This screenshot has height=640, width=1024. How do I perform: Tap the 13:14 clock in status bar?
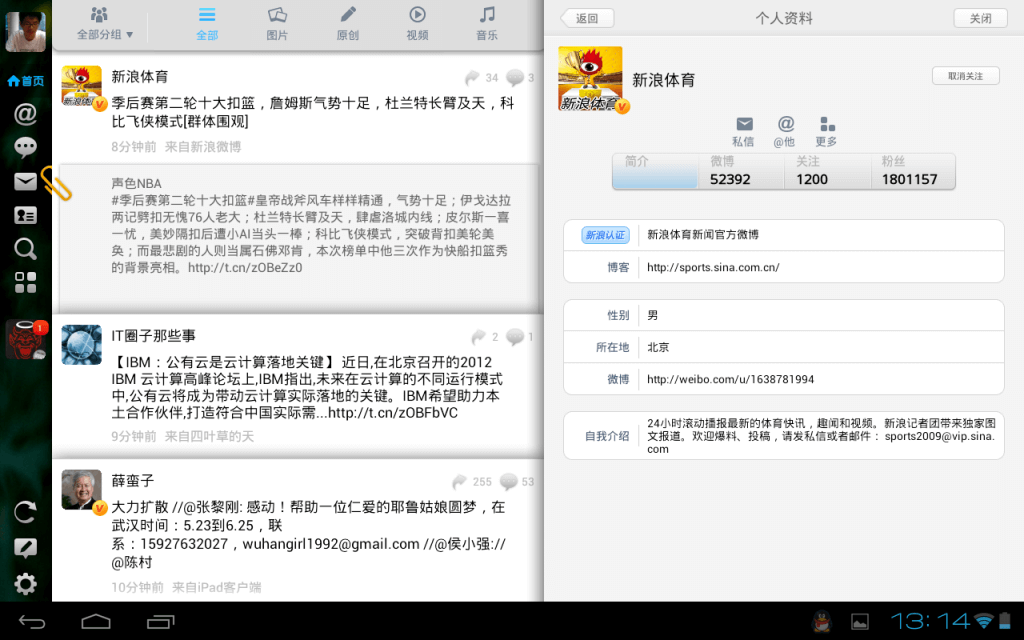[x=930, y=621]
